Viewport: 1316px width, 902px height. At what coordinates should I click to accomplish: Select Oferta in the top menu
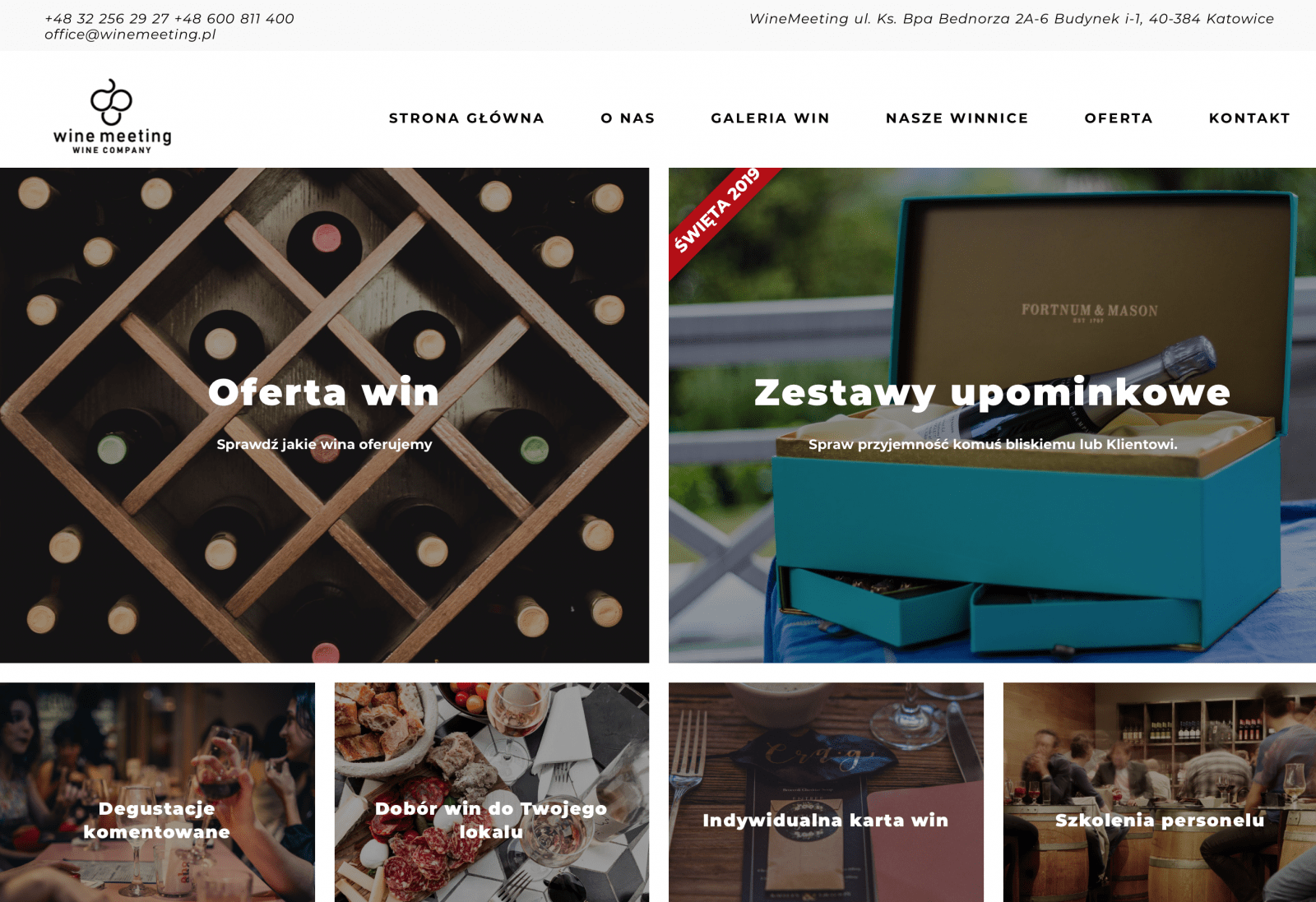coord(1119,118)
